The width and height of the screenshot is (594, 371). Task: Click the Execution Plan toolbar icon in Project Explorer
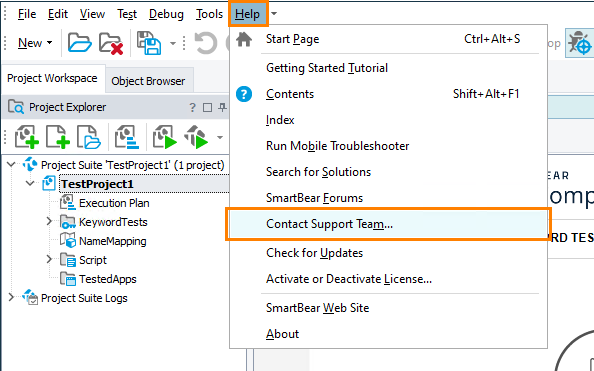(127, 137)
